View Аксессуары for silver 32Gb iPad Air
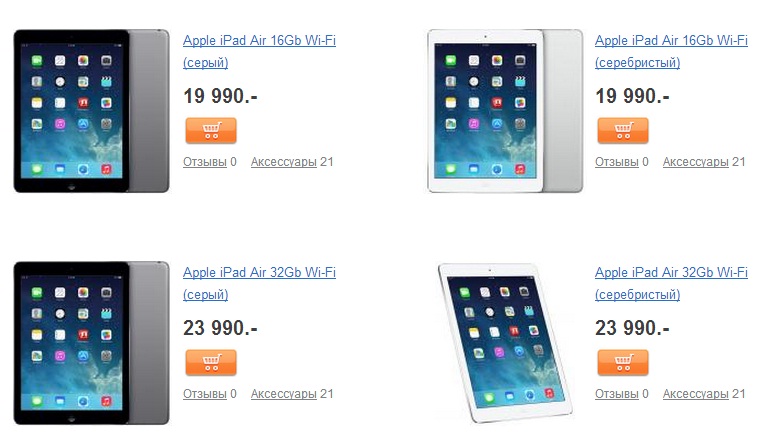 [696, 394]
